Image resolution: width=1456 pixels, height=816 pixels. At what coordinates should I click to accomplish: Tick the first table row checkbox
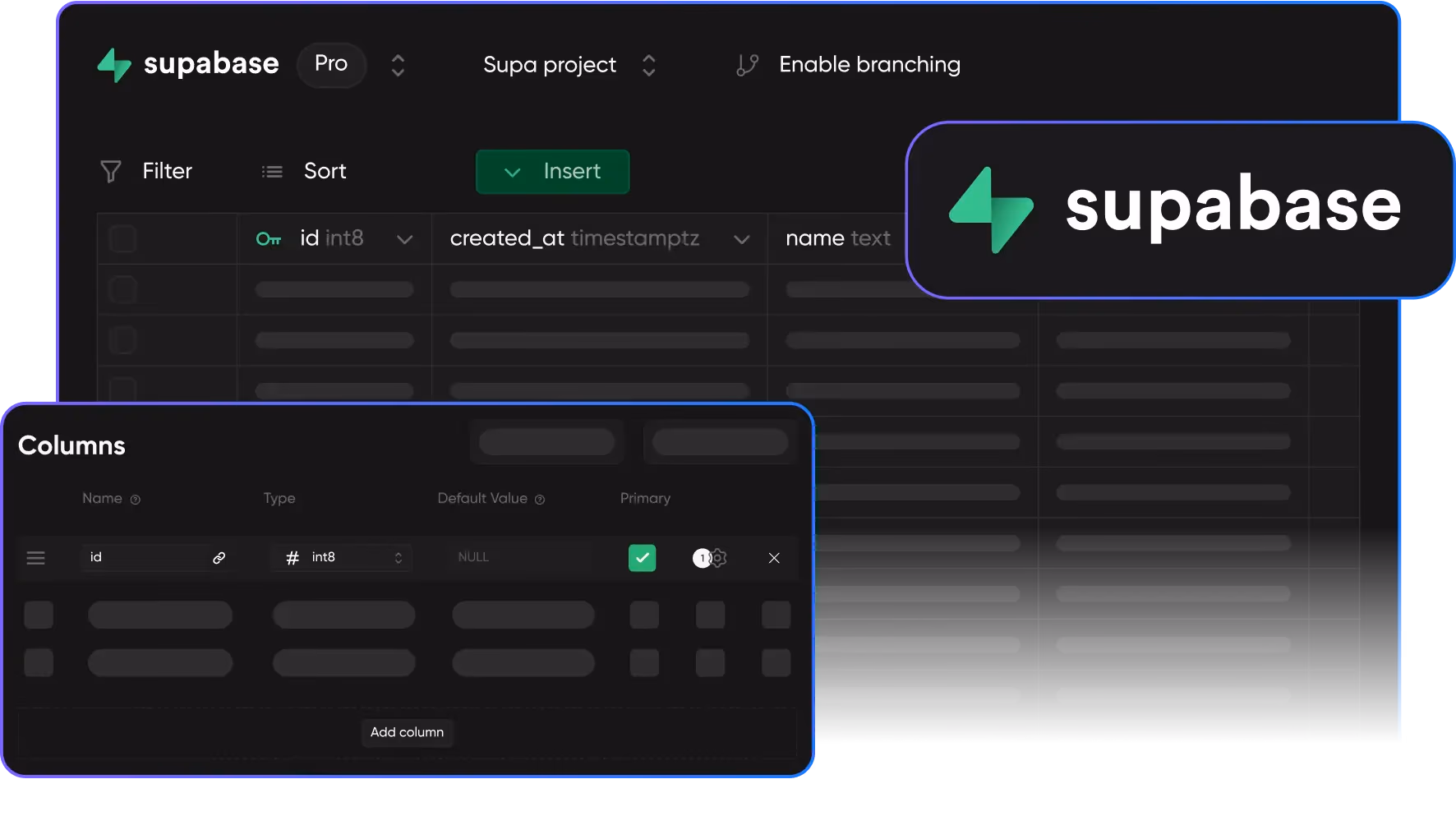(x=122, y=290)
